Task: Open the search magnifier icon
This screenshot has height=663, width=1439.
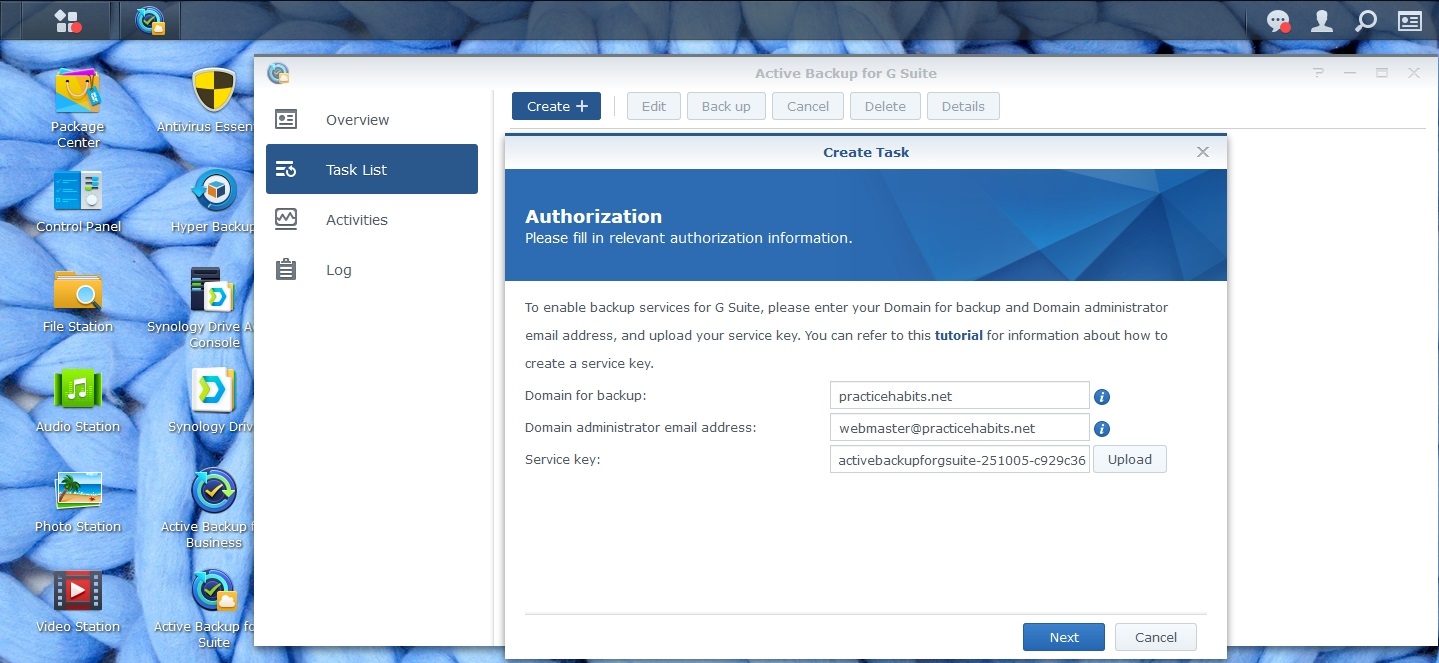Action: coord(1366,21)
